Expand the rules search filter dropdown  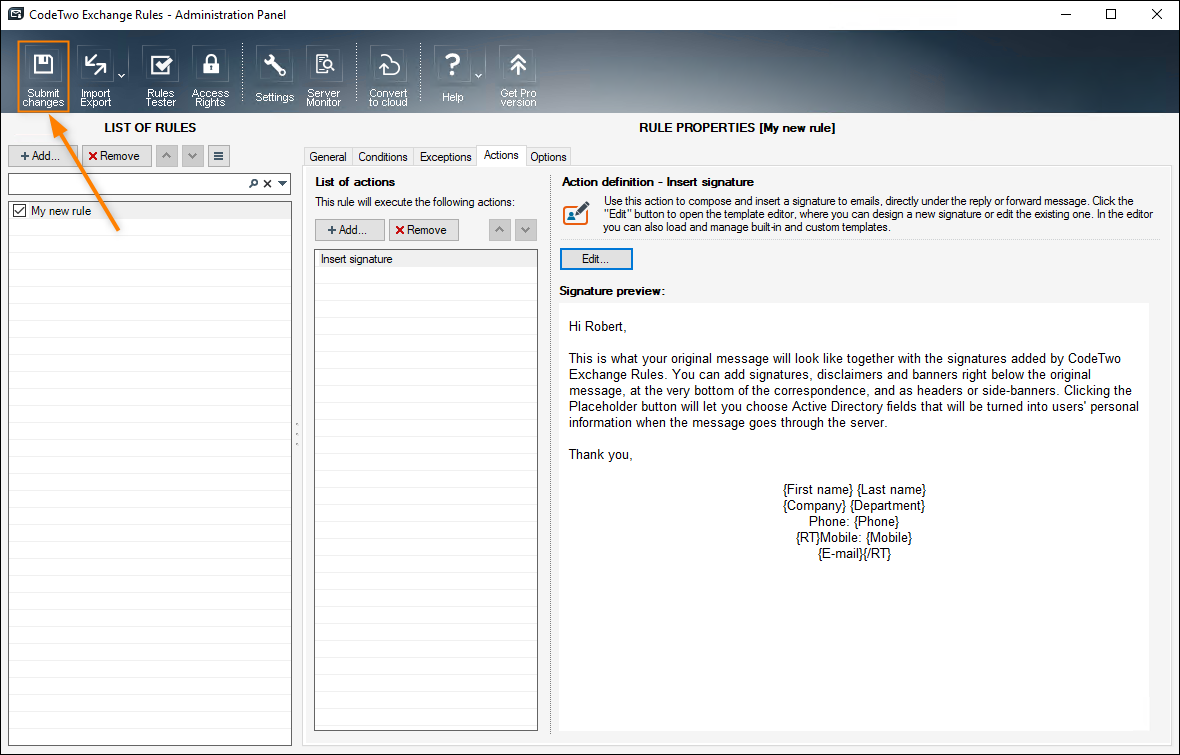(x=282, y=183)
